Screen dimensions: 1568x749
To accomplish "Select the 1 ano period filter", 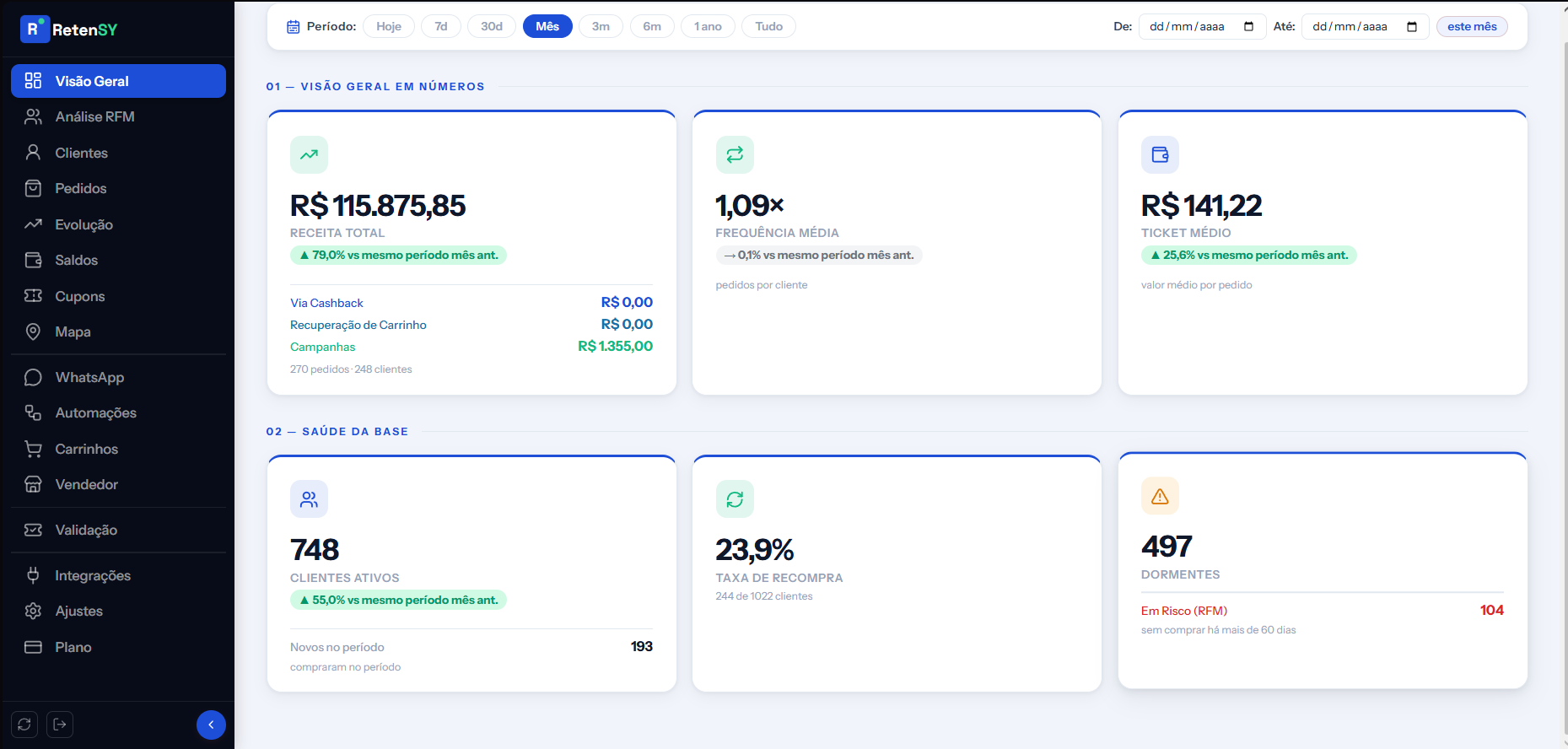I will coord(708,26).
